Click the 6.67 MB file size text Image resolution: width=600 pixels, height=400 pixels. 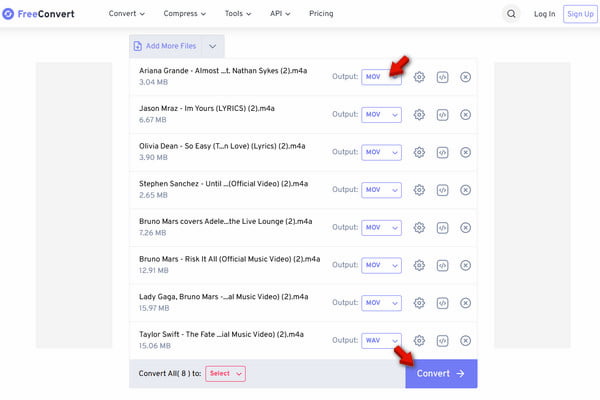152,120
